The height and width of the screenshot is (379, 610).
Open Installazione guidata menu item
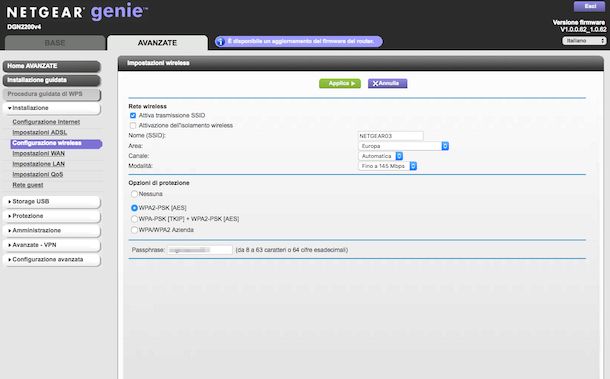point(51,80)
